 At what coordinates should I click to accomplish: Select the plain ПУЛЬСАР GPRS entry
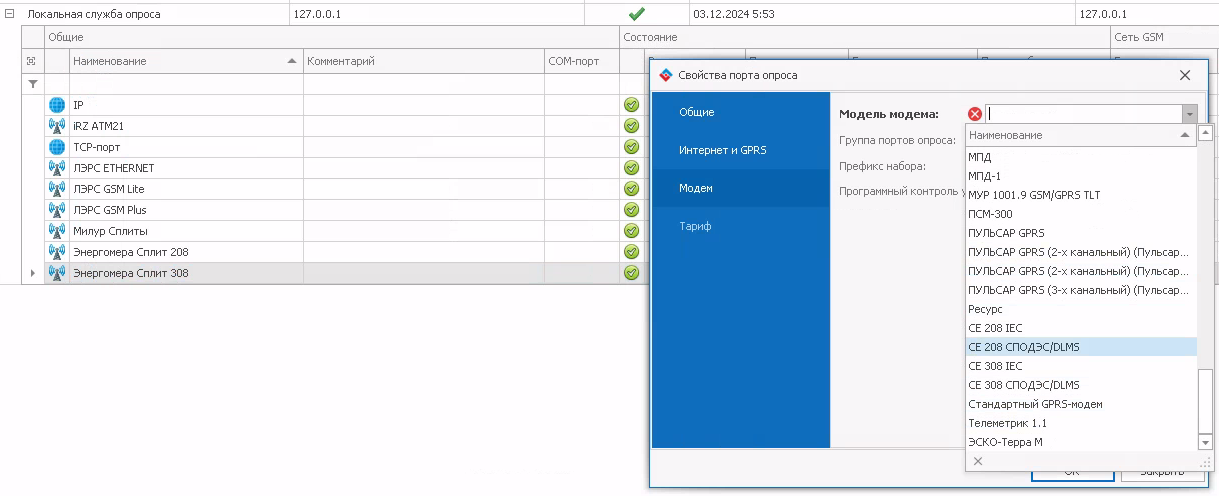point(1081,233)
